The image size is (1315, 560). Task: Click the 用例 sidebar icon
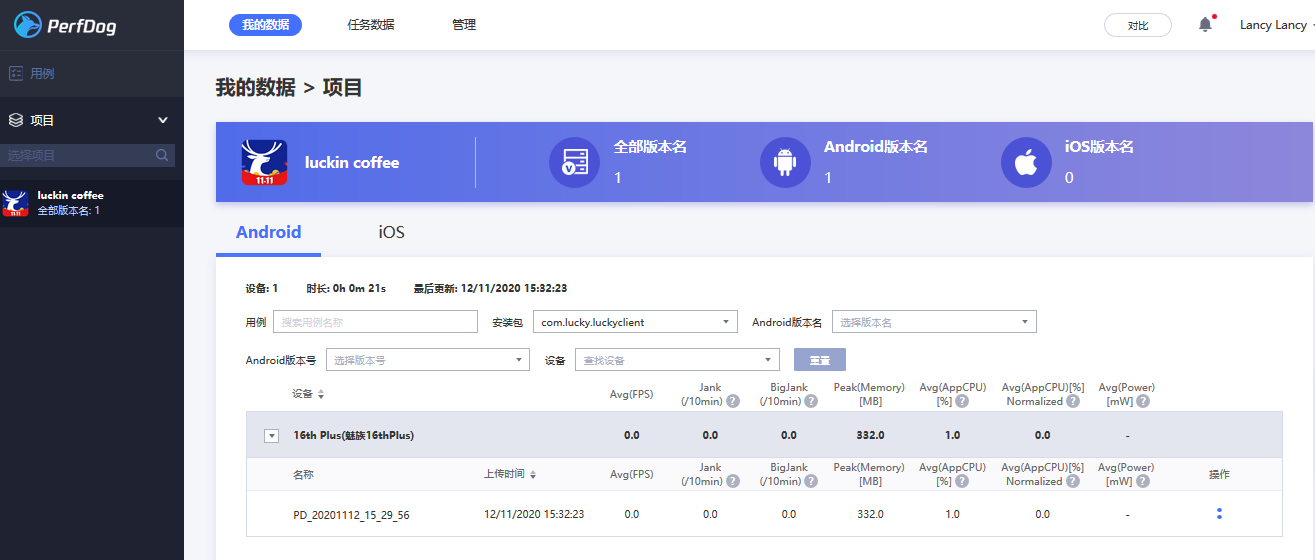pyautogui.click(x=16, y=73)
